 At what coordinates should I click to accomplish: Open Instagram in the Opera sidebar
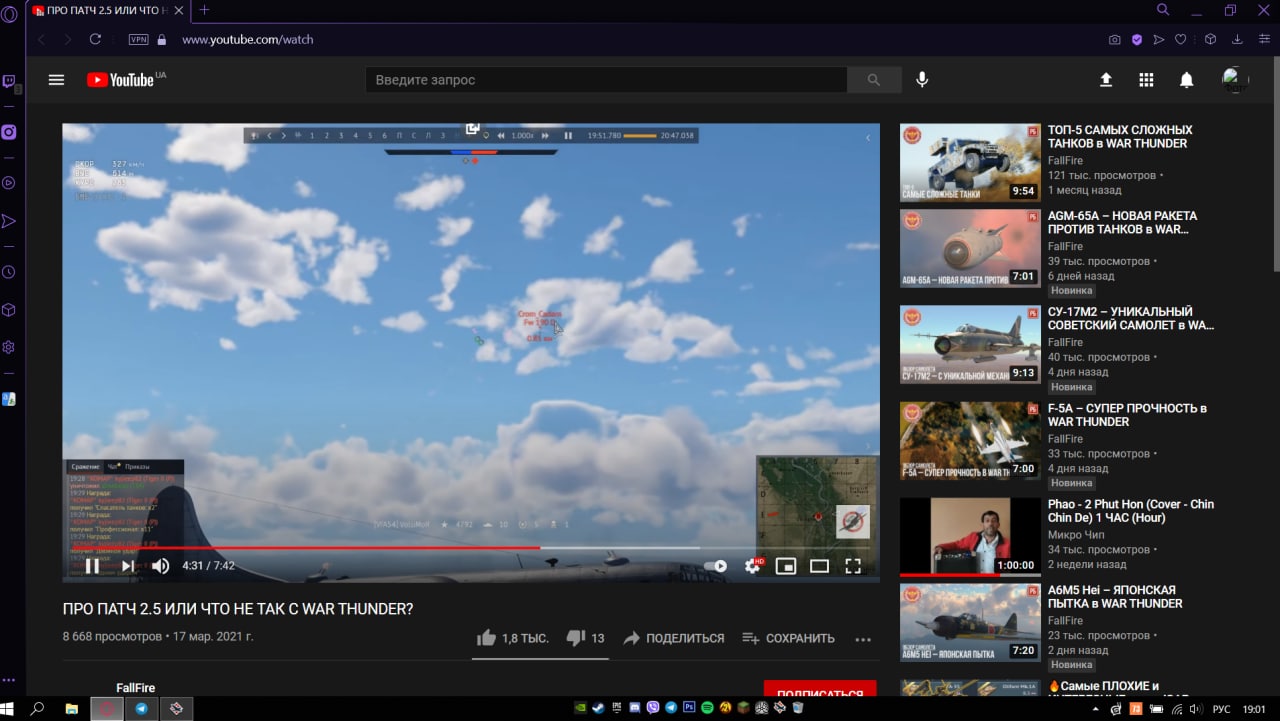click(x=9, y=132)
